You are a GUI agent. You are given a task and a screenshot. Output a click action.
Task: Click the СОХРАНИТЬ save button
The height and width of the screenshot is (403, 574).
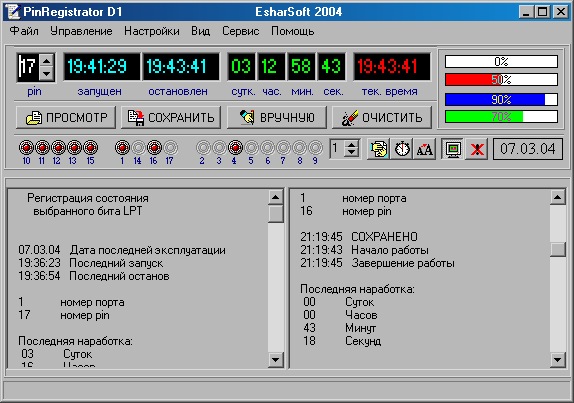coord(171,117)
